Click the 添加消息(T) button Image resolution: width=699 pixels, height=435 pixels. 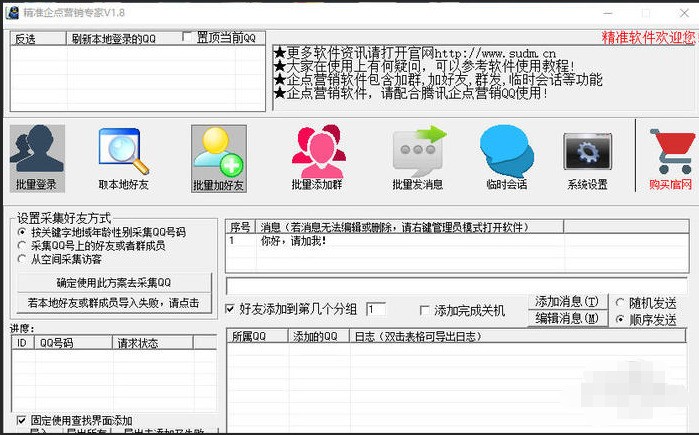pyautogui.click(x=567, y=302)
